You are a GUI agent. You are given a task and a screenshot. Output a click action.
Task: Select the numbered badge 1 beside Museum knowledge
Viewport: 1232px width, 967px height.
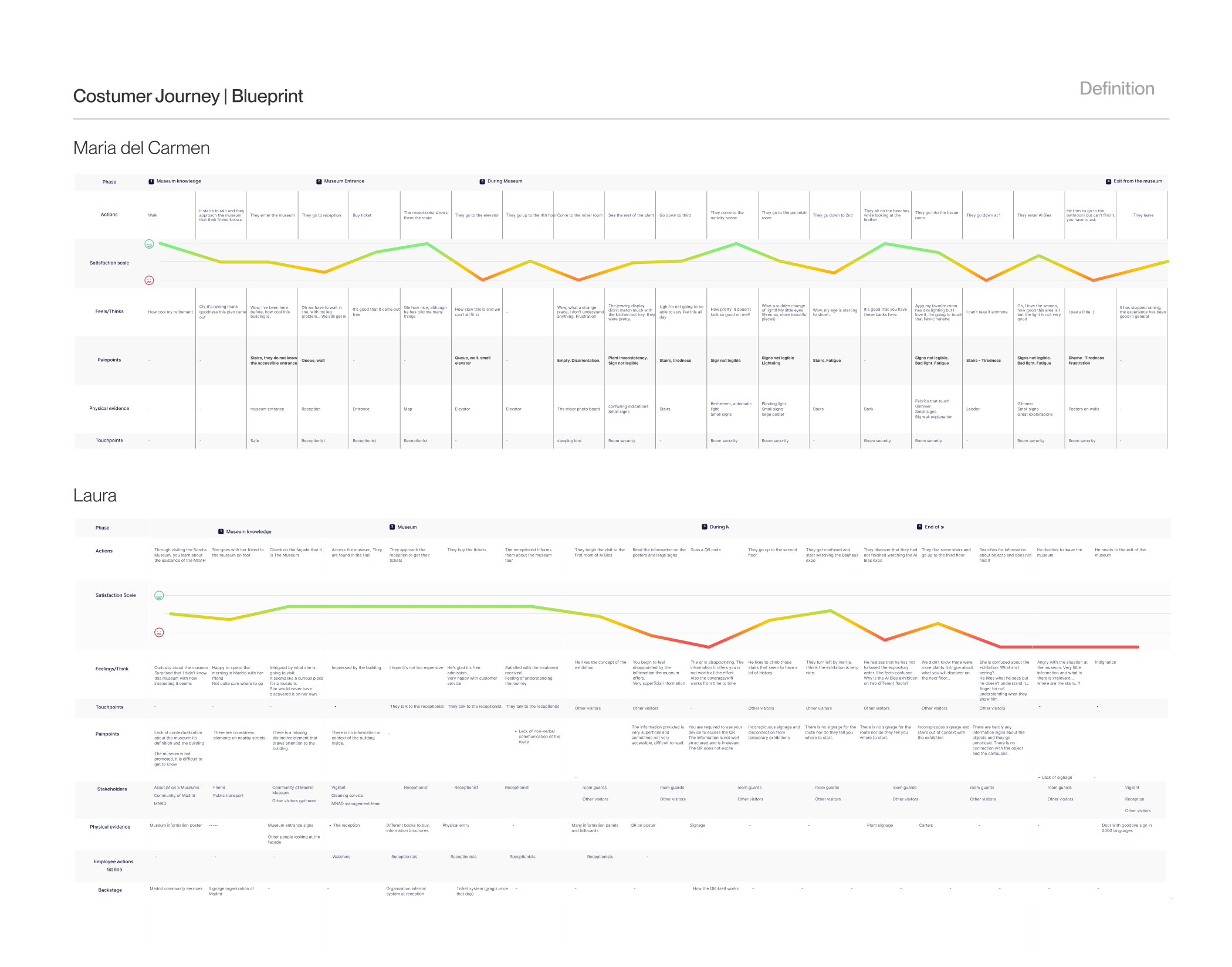click(x=152, y=181)
